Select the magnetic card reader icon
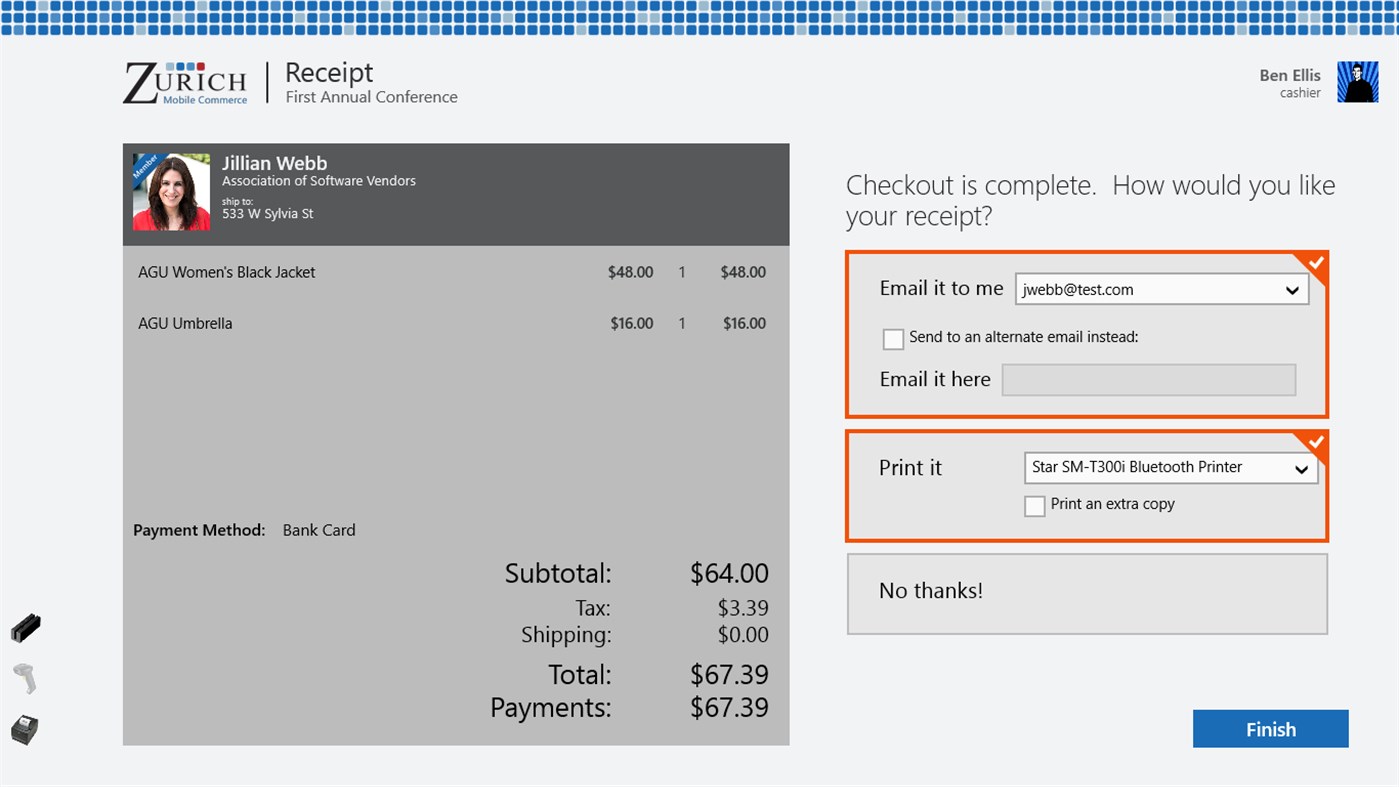The width and height of the screenshot is (1399, 787). [x=25, y=627]
